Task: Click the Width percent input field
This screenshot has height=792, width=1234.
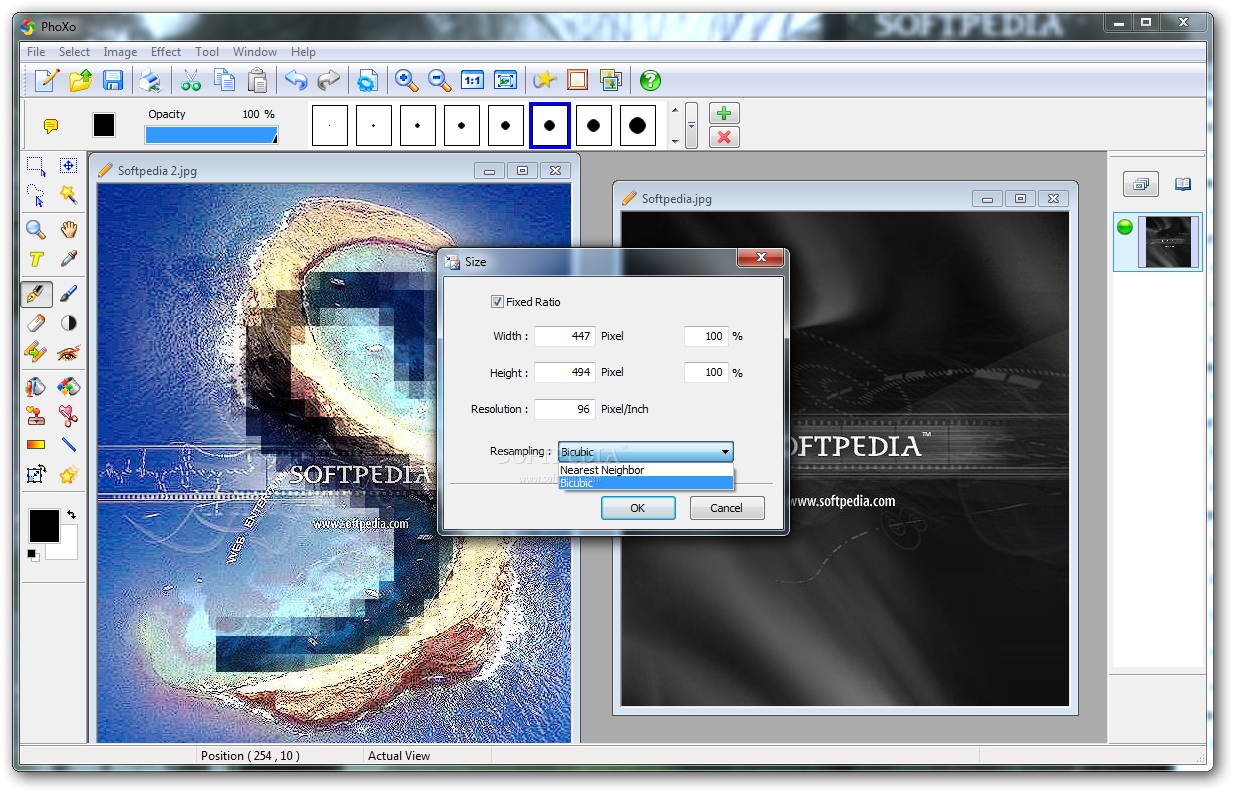Action: point(706,337)
